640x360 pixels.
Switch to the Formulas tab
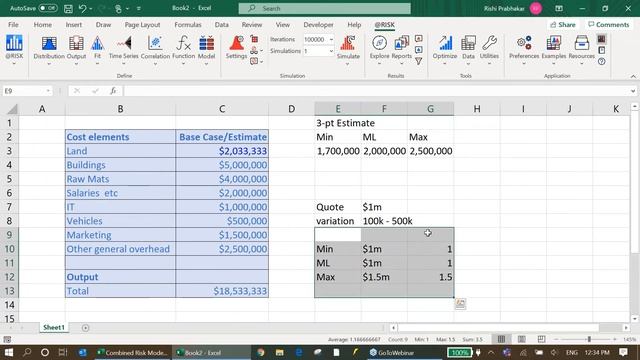[187, 24]
